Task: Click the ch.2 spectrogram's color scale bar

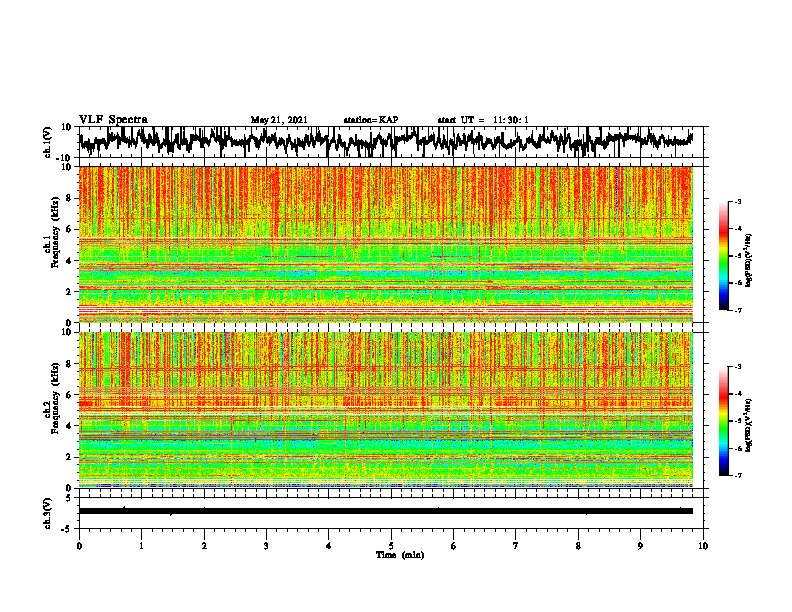Action: click(723, 421)
